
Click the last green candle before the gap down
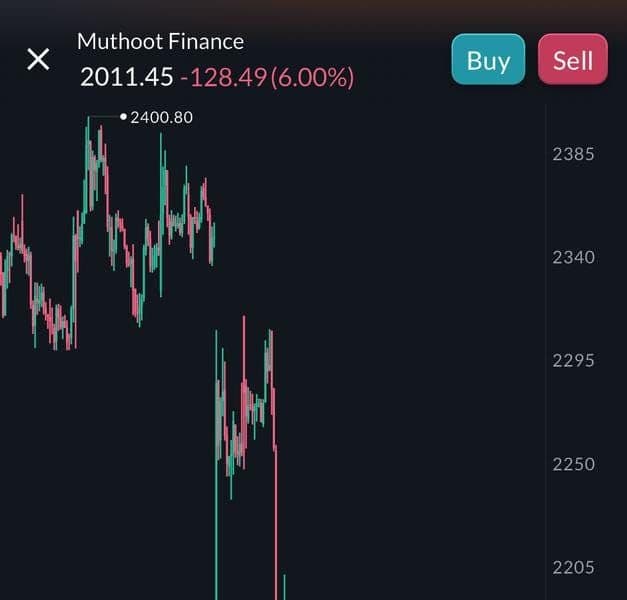coord(214,235)
